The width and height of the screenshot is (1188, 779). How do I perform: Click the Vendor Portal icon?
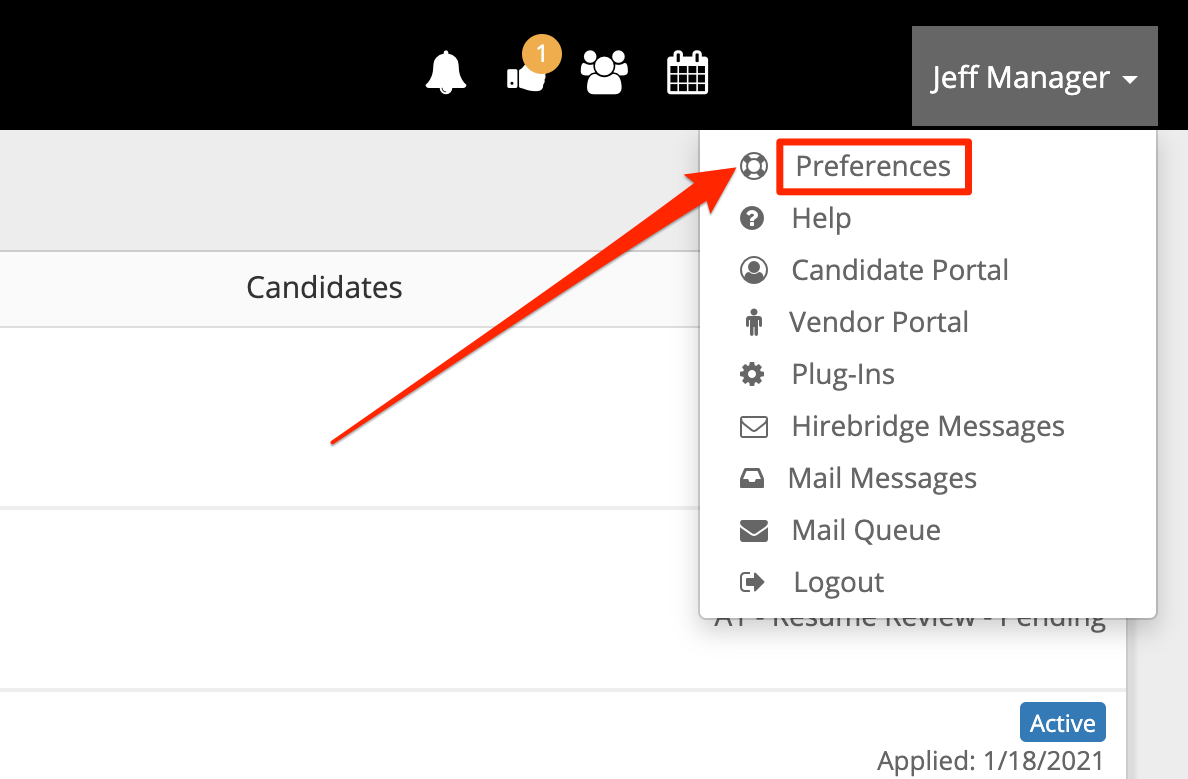point(753,322)
